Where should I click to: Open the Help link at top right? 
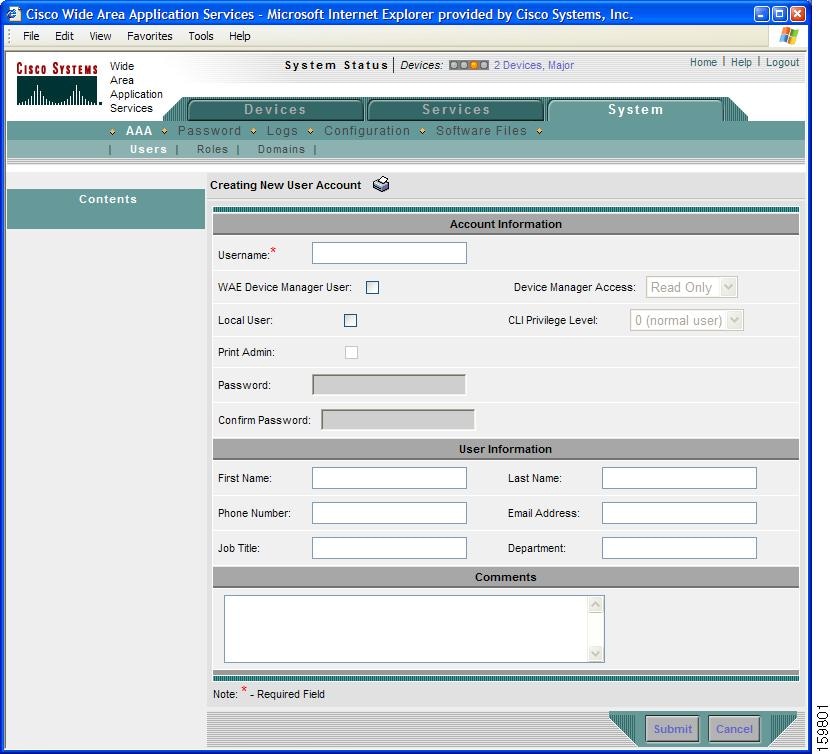tap(741, 62)
